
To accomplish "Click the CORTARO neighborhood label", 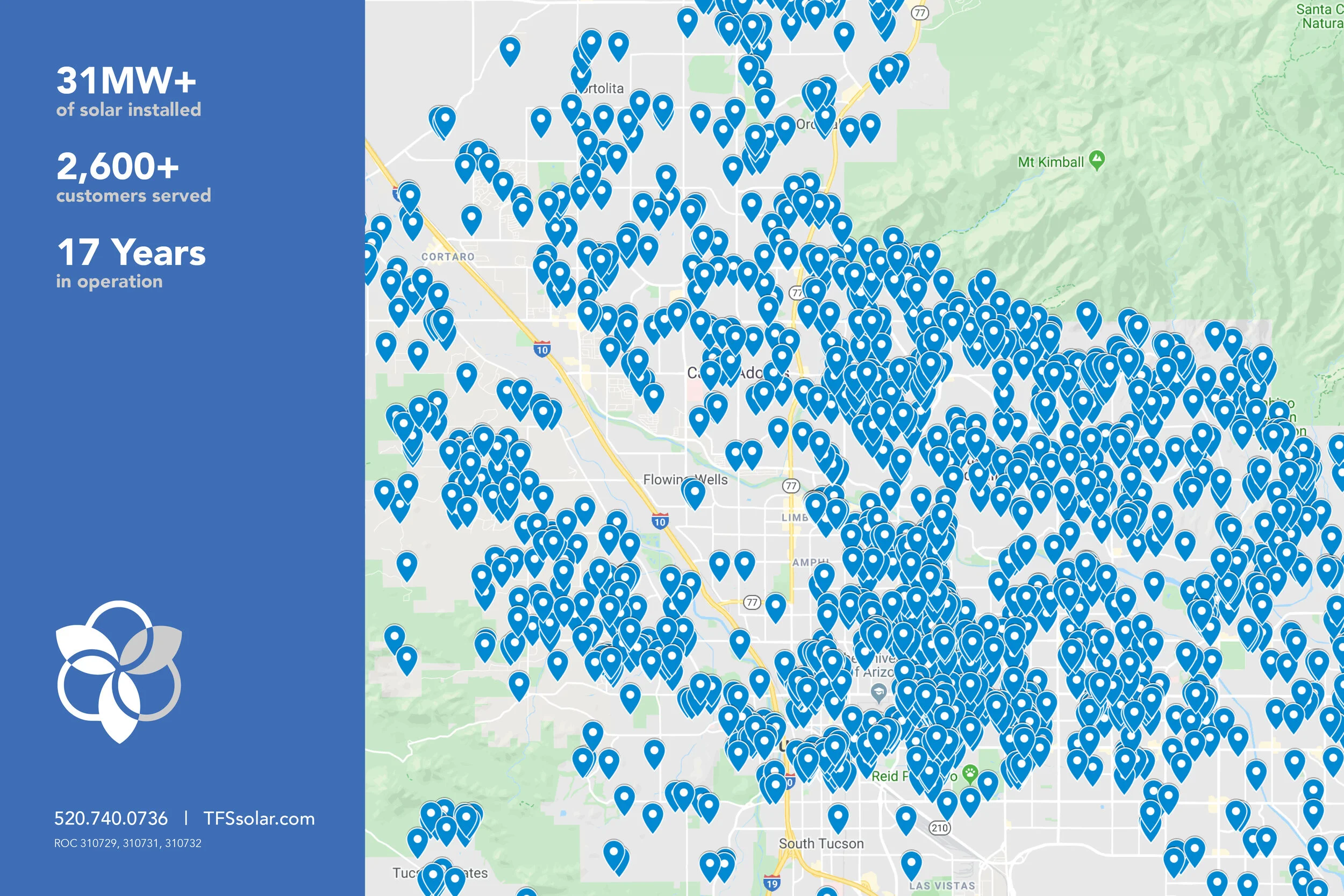I will pos(447,257).
